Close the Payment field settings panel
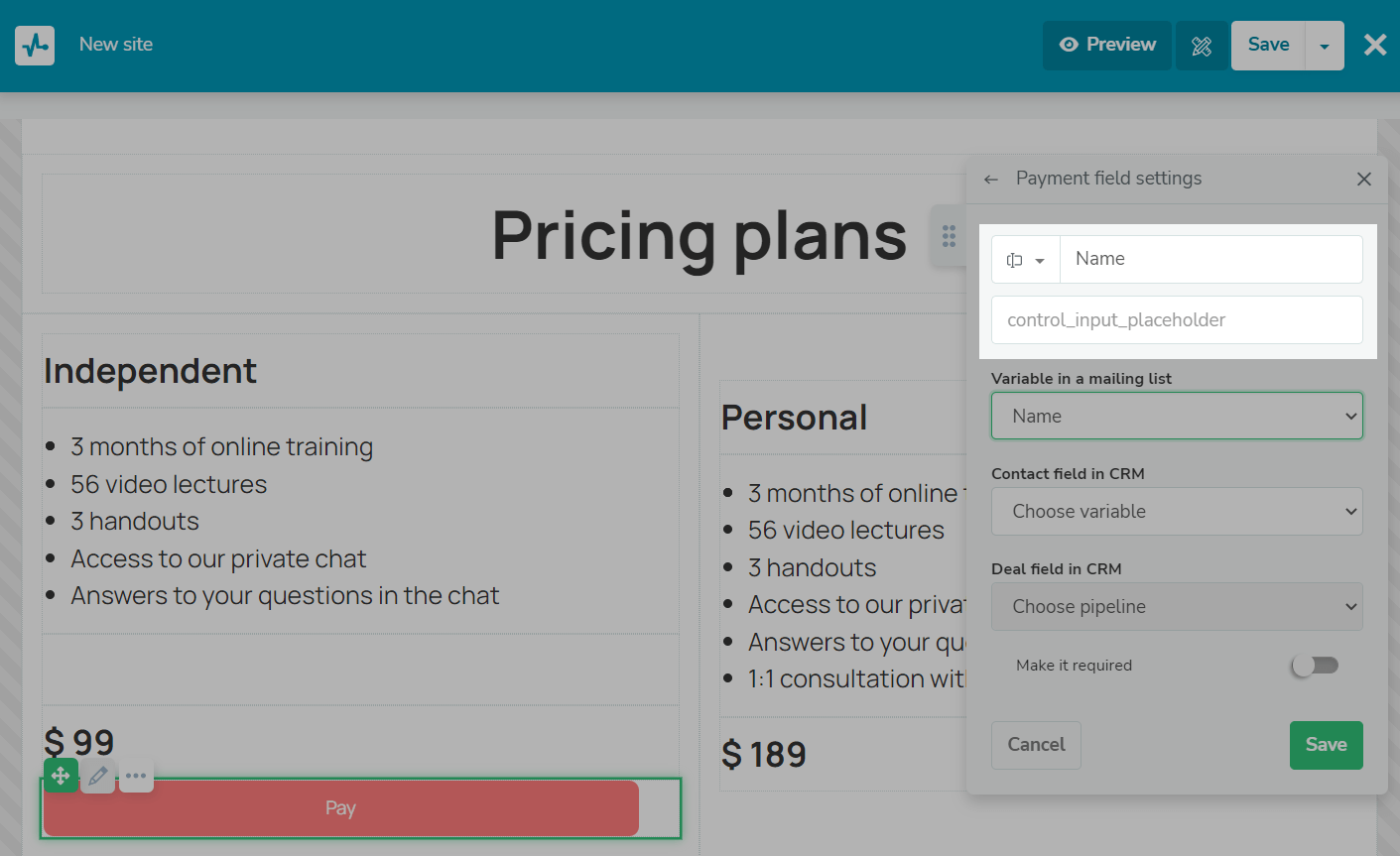The image size is (1400, 856). 1364,179
